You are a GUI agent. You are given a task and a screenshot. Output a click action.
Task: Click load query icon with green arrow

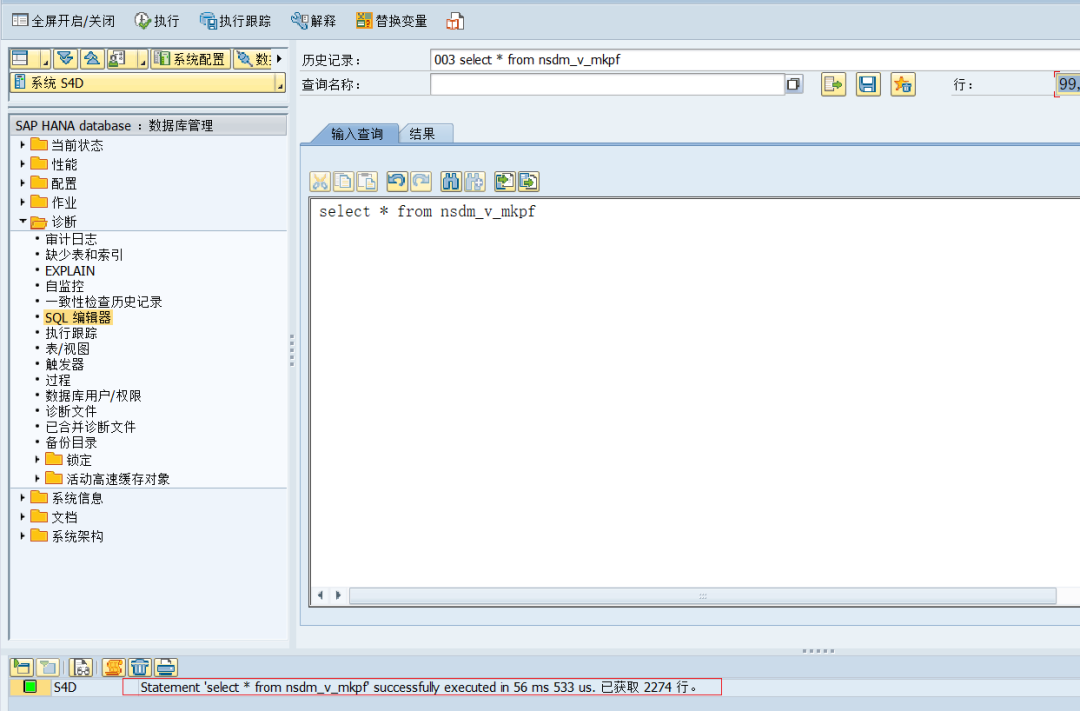pyautogui.click(x=833, y=84)
